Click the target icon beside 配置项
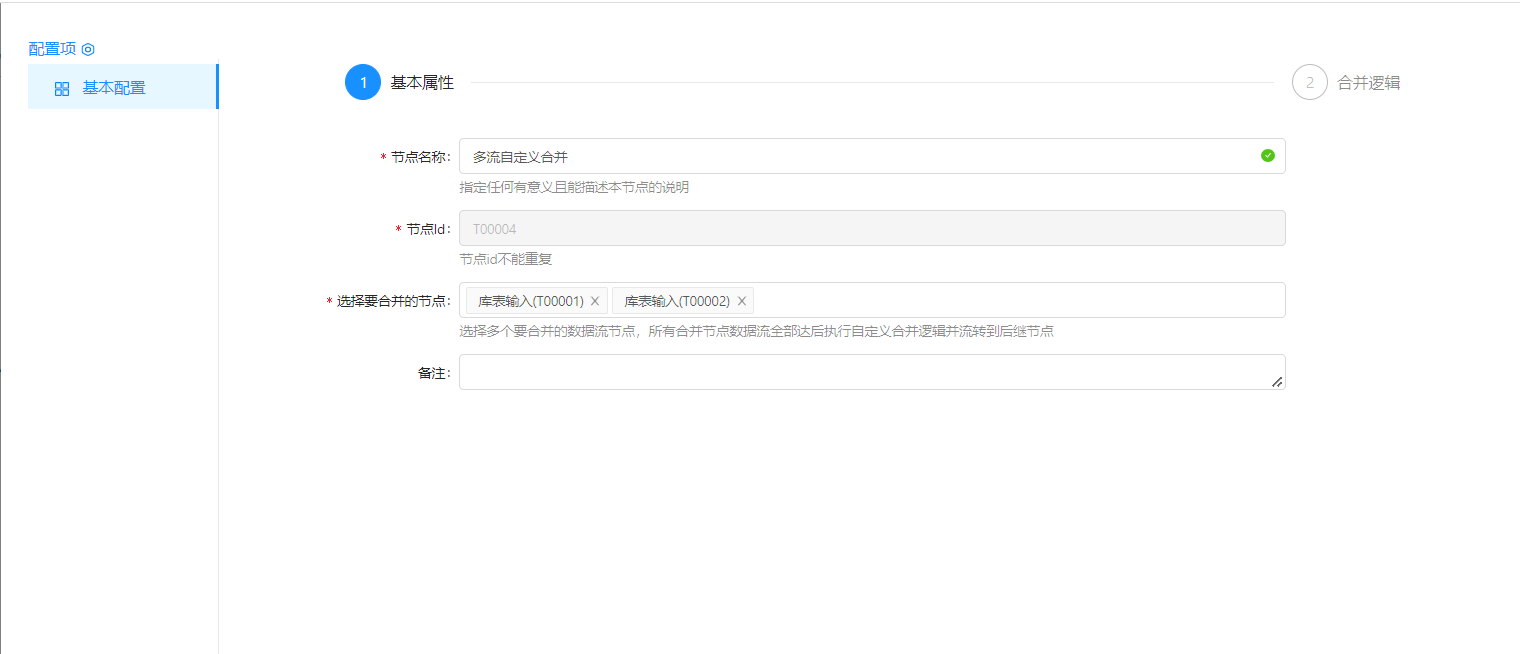Image resolution: width=1520 pixels, height=654 pixels. (x=88, y=49)
